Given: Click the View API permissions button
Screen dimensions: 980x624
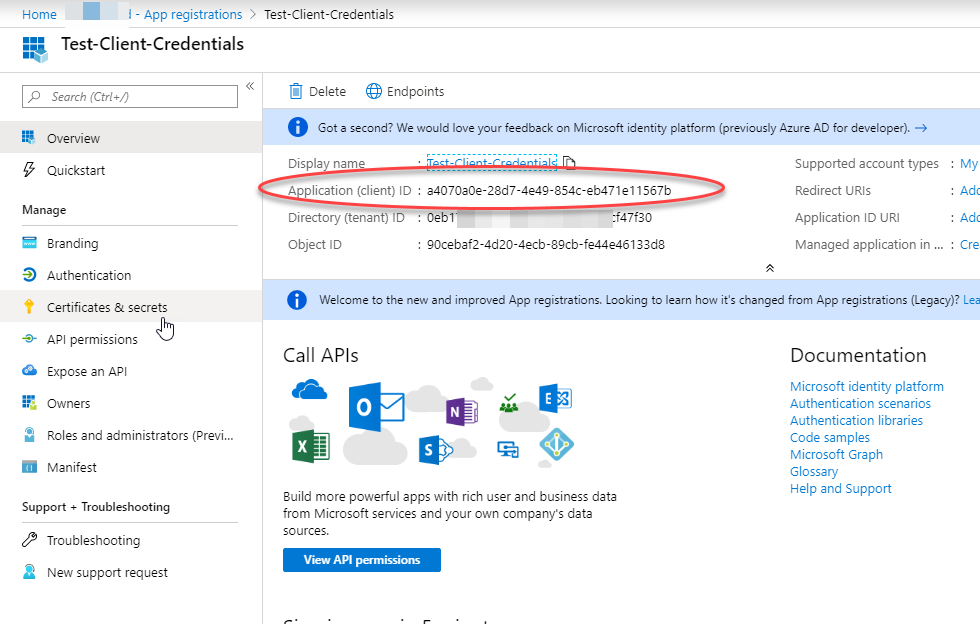Looking at the screenshot, I should [x=362, y=560].
